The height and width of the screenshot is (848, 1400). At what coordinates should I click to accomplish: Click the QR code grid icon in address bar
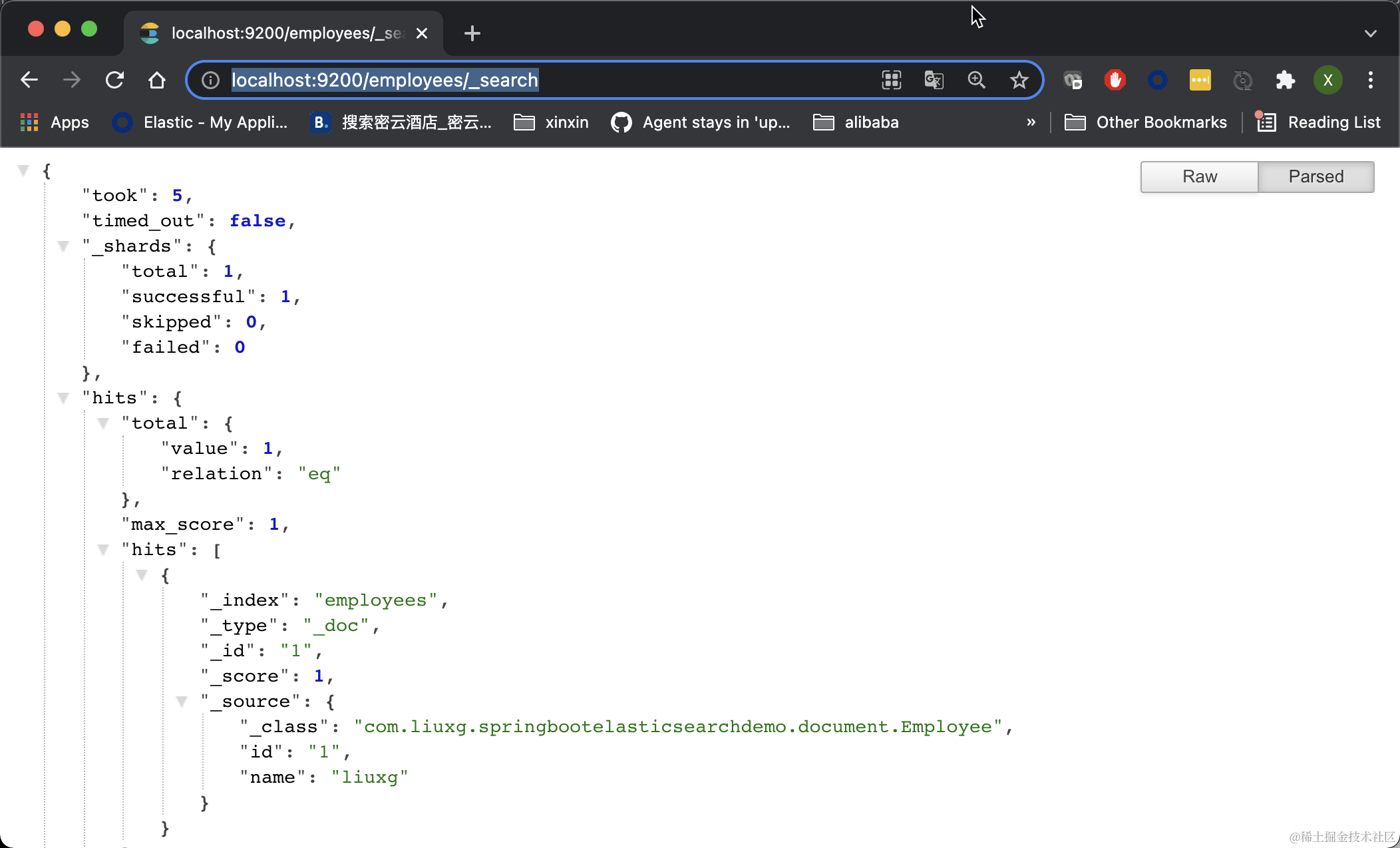point(891,80)
